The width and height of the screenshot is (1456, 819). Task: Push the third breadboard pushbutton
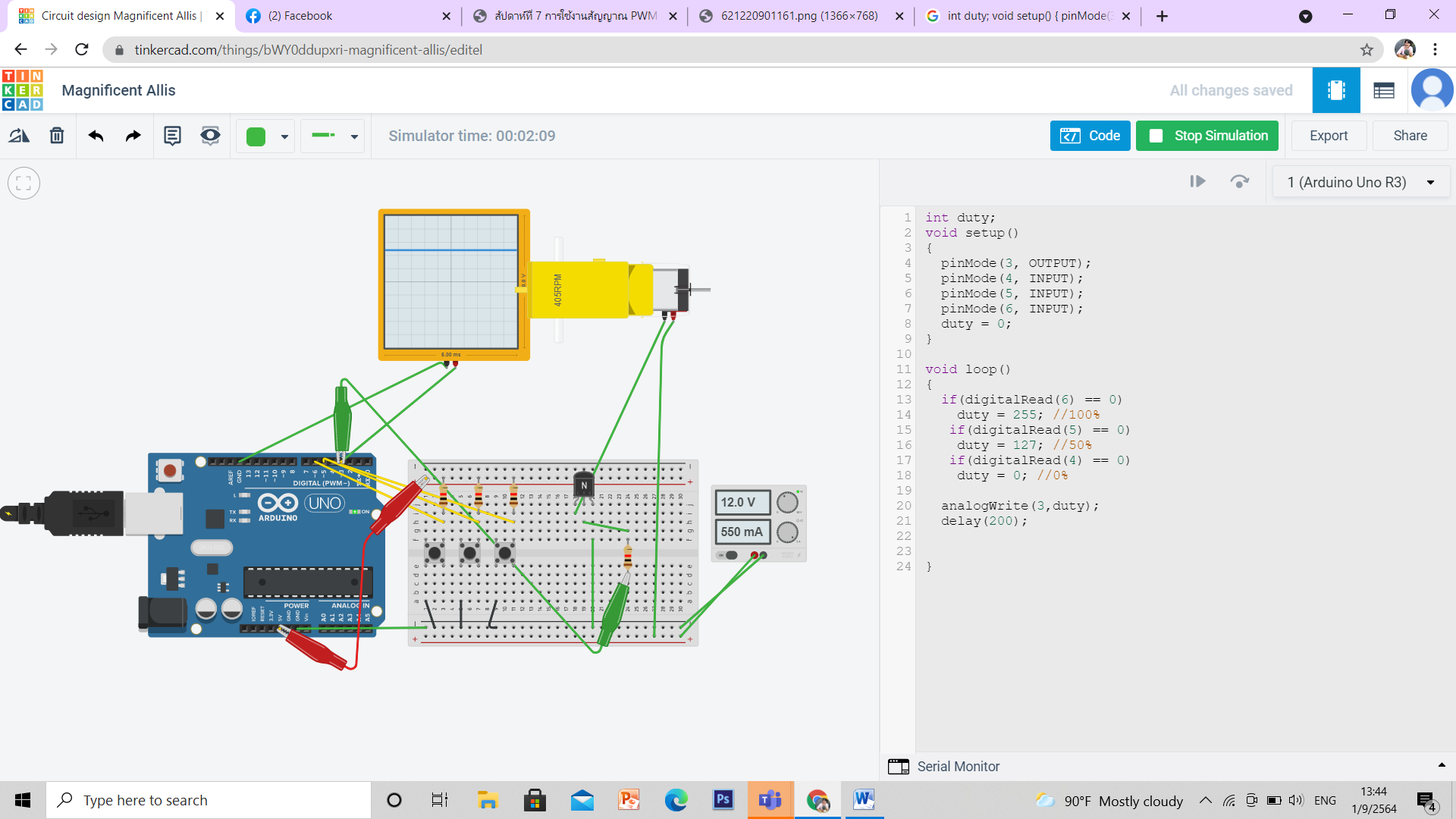[x=504, y=553]
